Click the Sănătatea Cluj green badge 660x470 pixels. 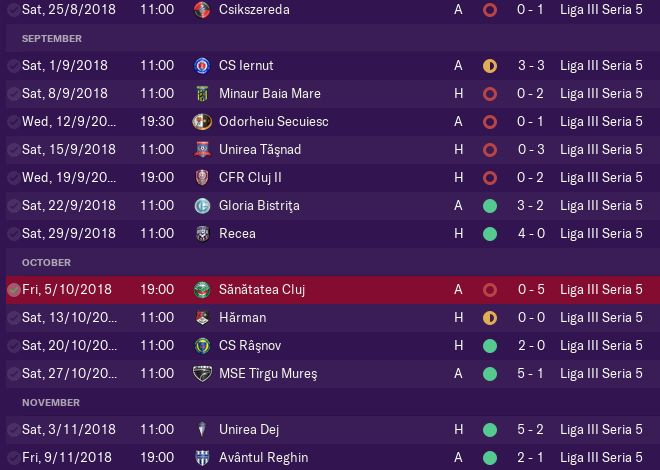point(202,290)
